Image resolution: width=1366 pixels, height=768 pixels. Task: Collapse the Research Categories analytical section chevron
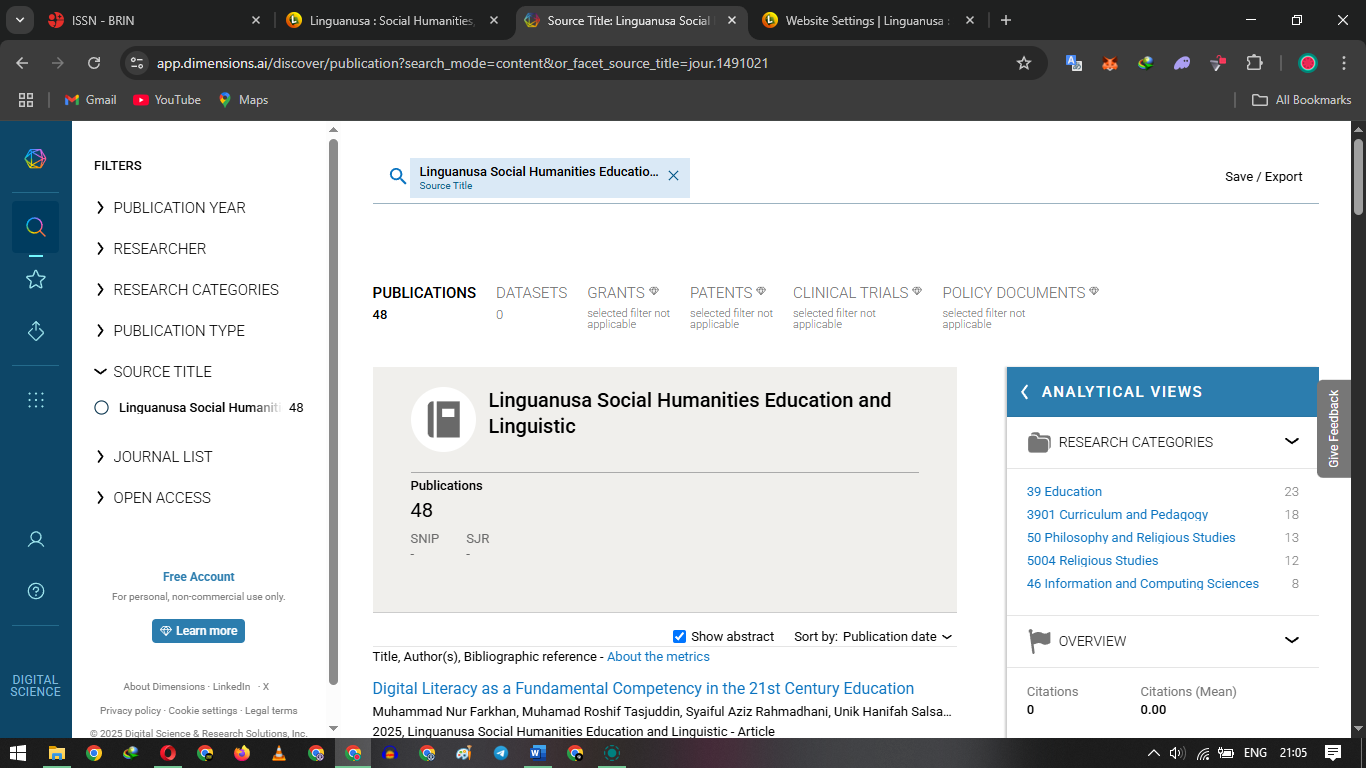coord(1292,442)
